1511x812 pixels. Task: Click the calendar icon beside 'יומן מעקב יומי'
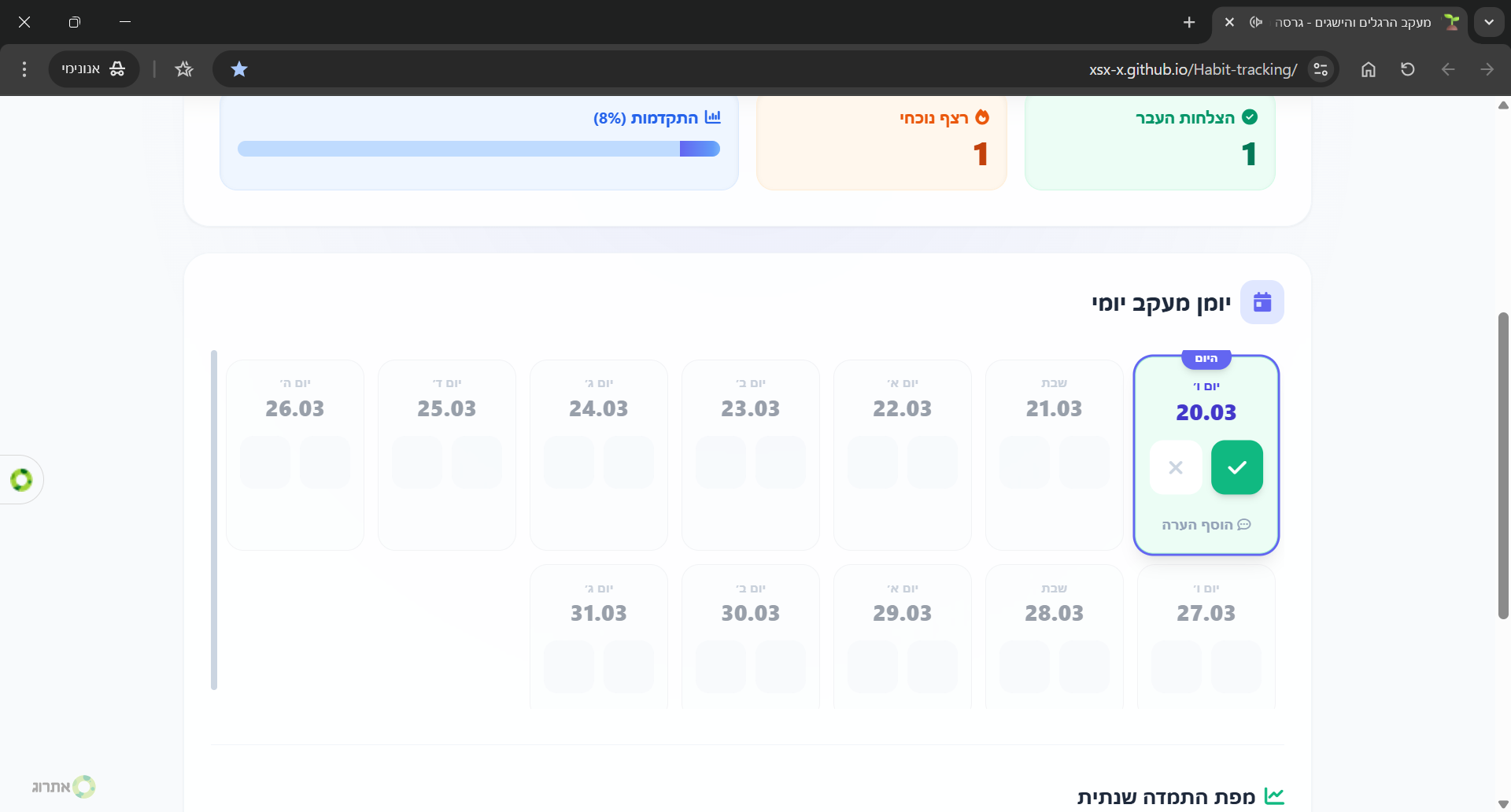click(1262, 302)
